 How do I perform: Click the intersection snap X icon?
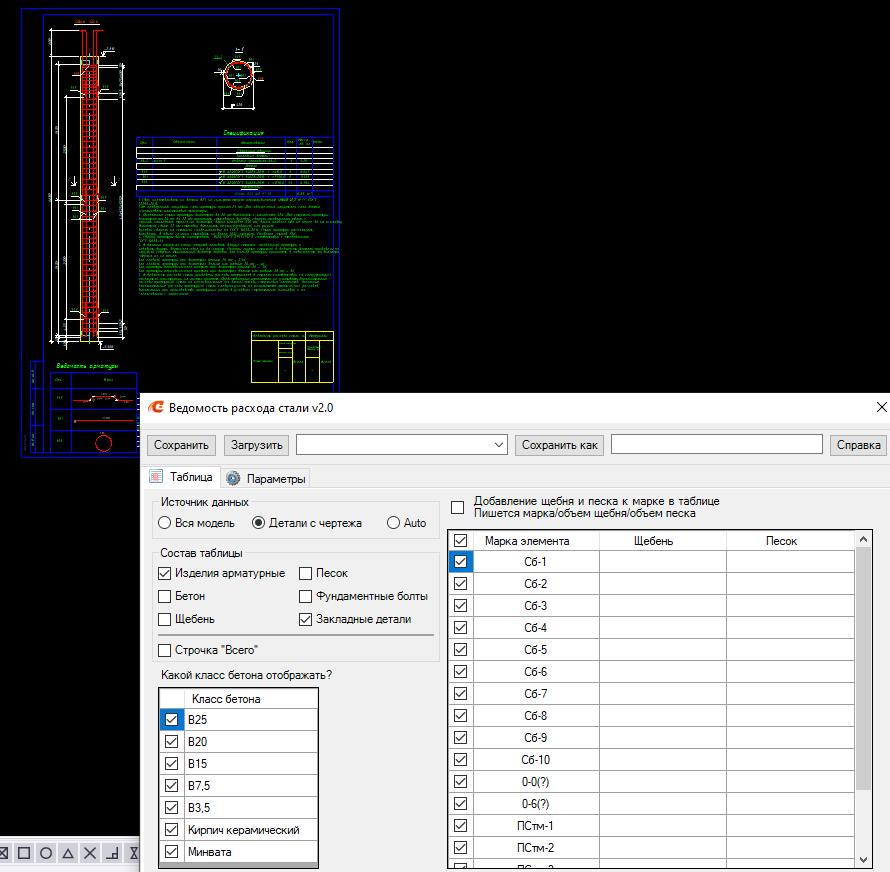[90, 853]
